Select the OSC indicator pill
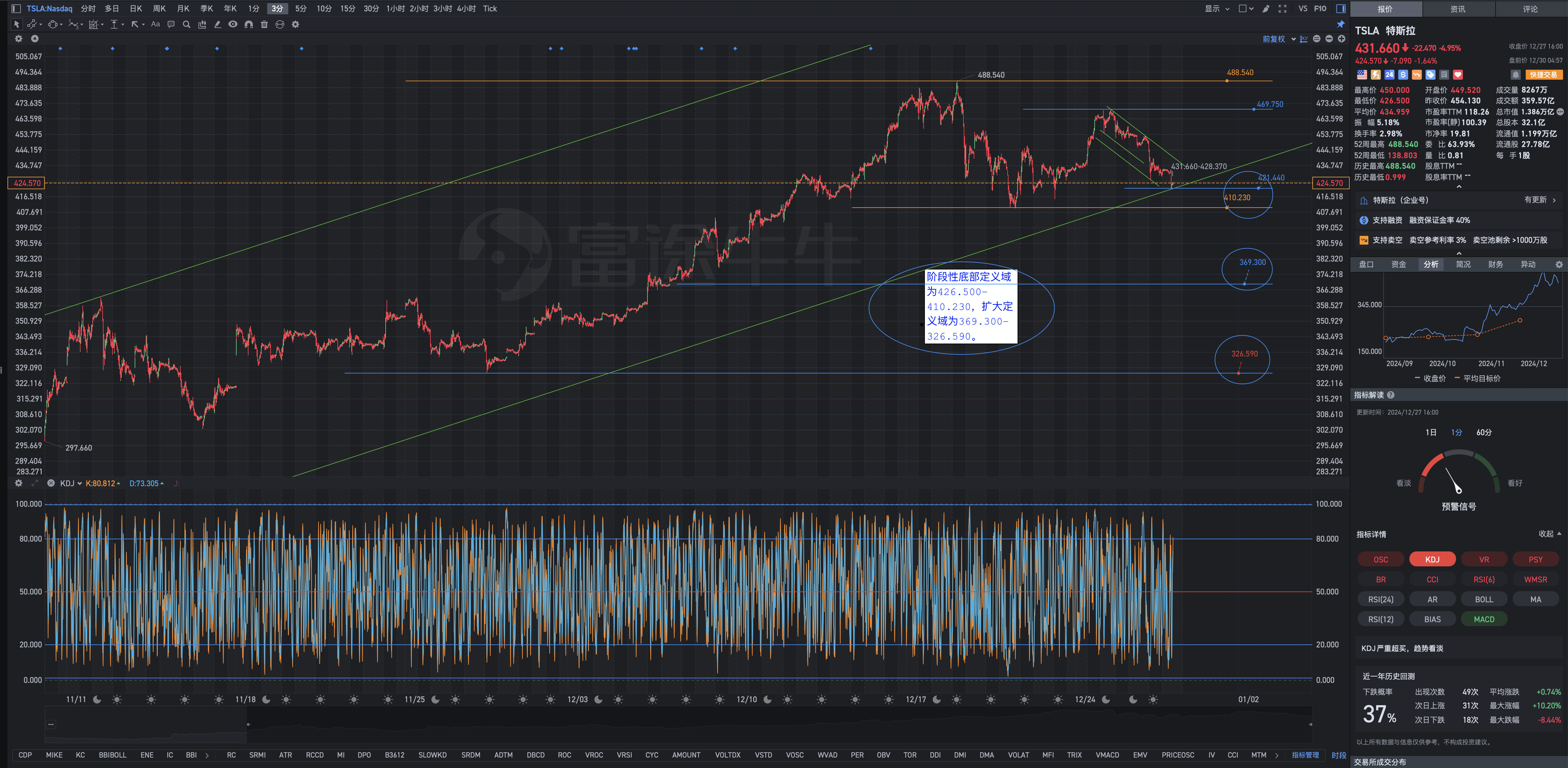Screen dimensions: 1568x768 coord(1380,559)
